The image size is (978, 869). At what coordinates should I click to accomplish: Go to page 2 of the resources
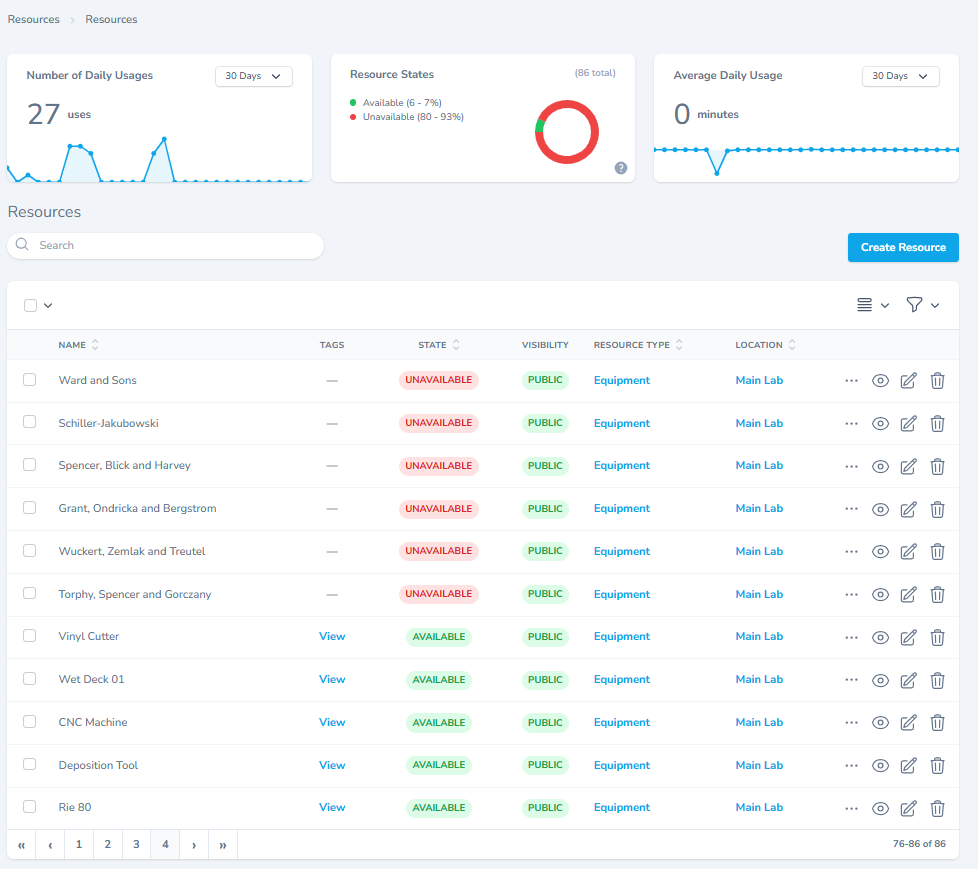click(x=107, y=845)
